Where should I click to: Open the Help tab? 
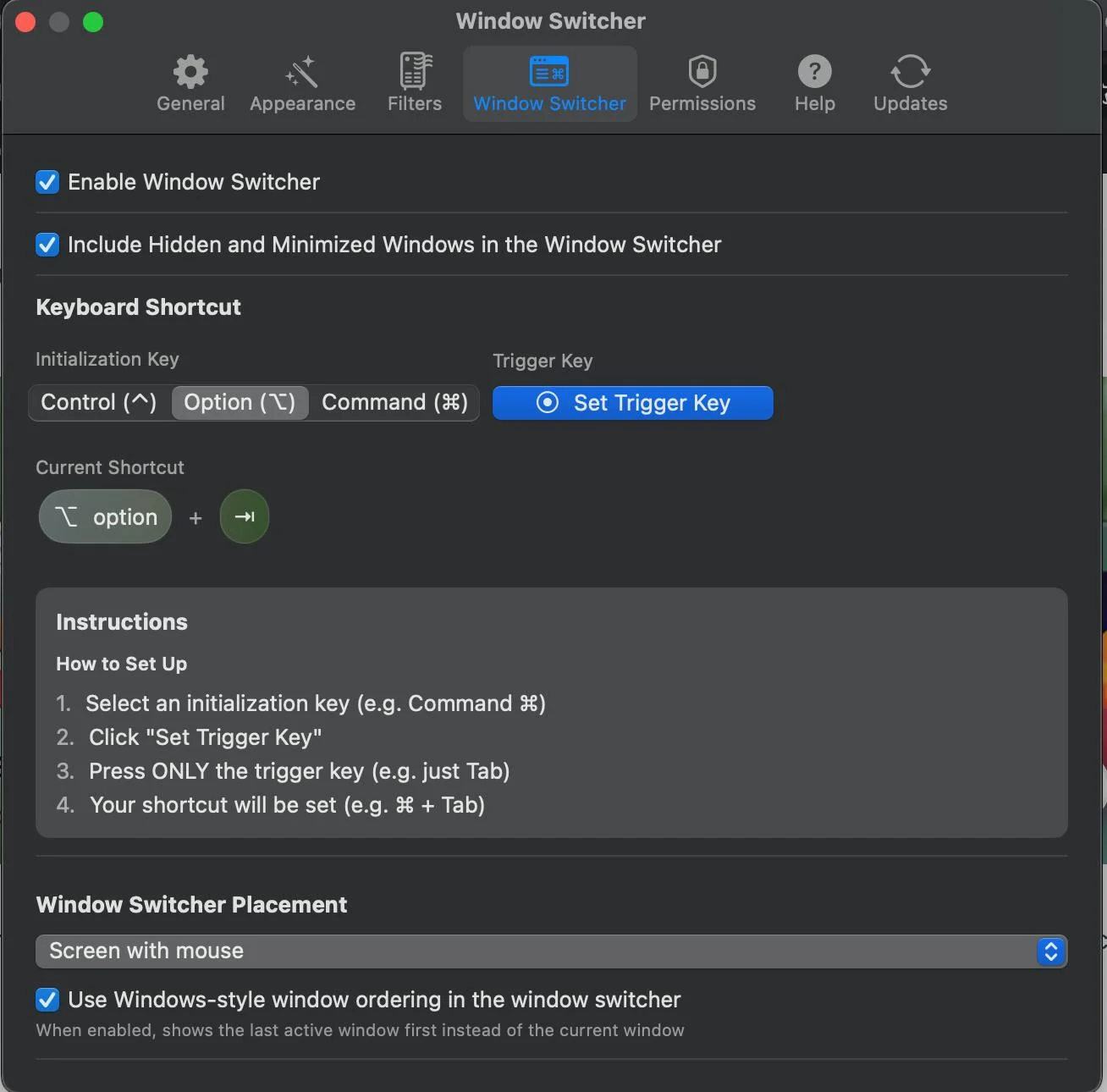point(815,84)
